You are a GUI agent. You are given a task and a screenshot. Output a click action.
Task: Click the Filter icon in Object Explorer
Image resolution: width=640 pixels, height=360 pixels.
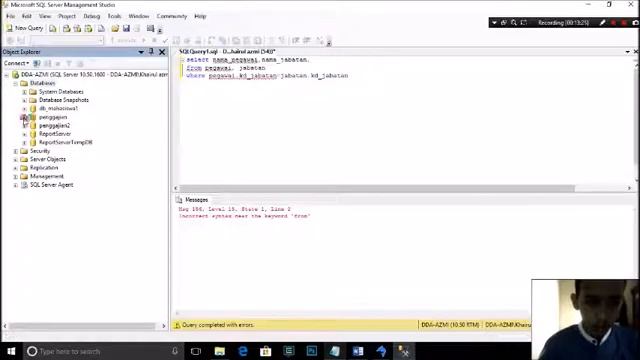[69, 63]
